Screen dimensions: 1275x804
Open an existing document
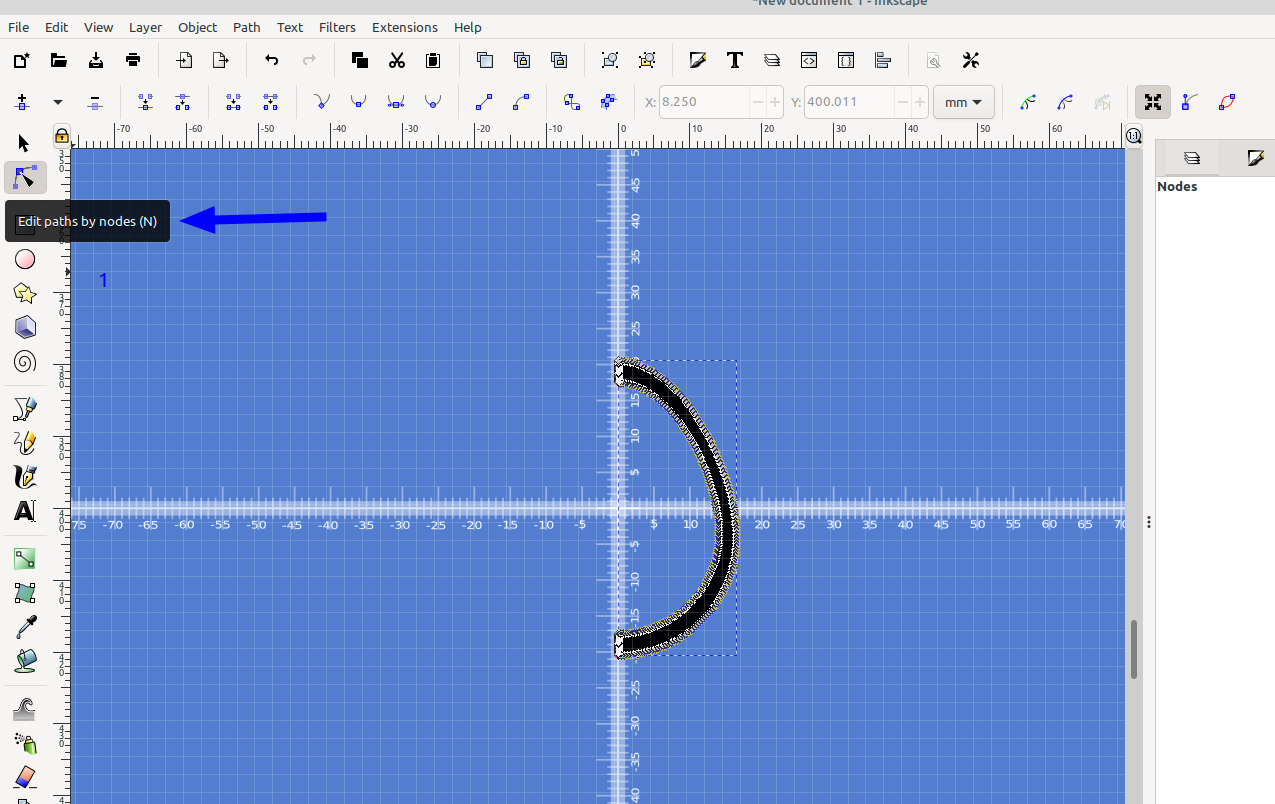pyautogui.click(x=59, y=60)
